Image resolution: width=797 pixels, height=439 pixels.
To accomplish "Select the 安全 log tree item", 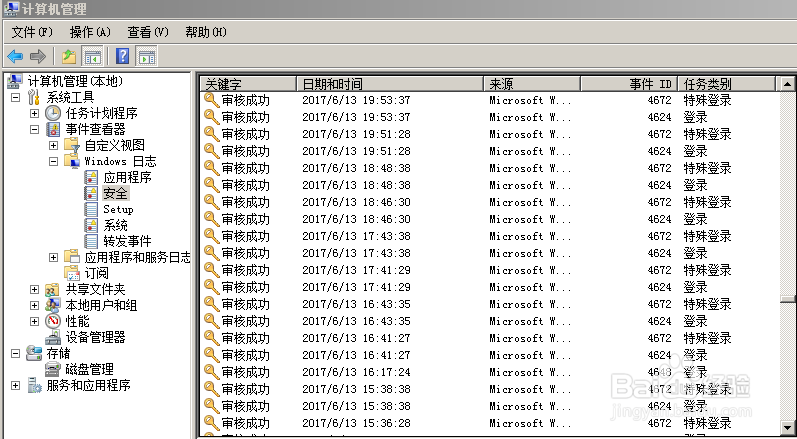I will [x=115, y=193].
